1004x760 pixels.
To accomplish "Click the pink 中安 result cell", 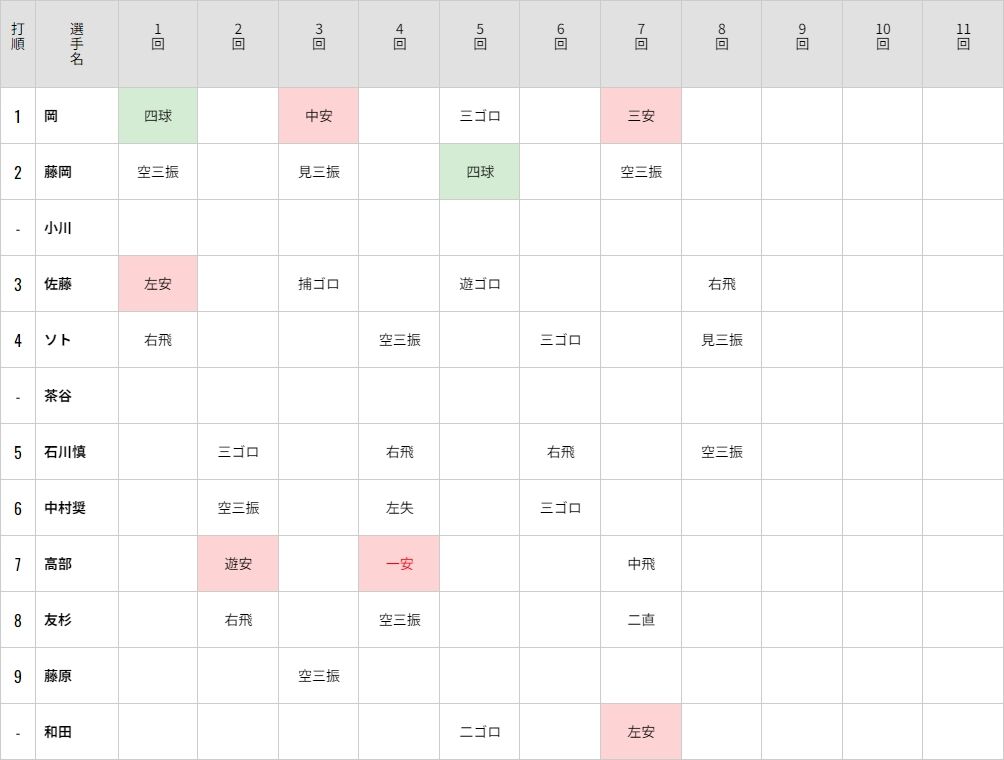I will click(319, 116).
